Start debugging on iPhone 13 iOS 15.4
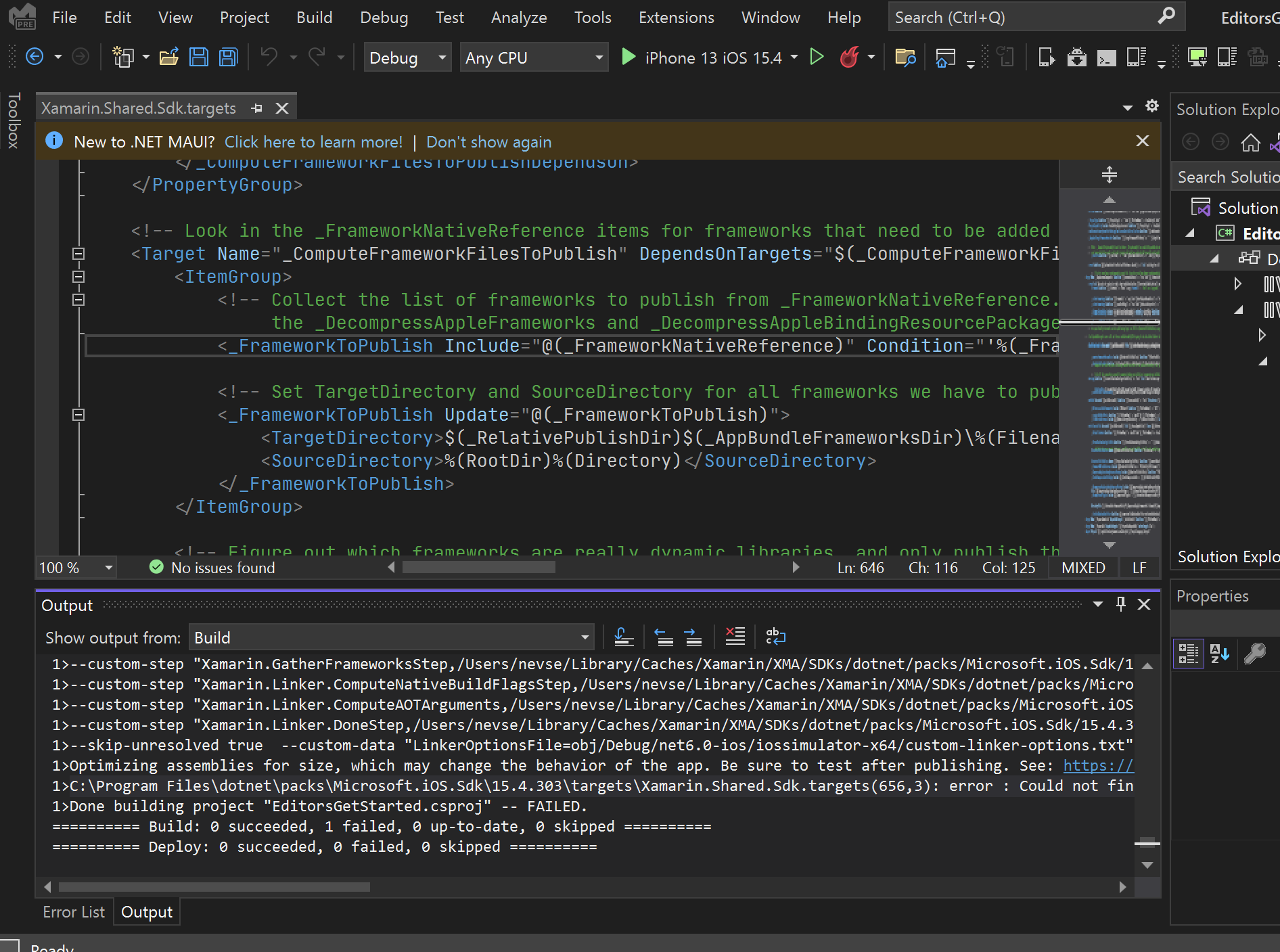The image size is (1280, 952). point(628,58)
